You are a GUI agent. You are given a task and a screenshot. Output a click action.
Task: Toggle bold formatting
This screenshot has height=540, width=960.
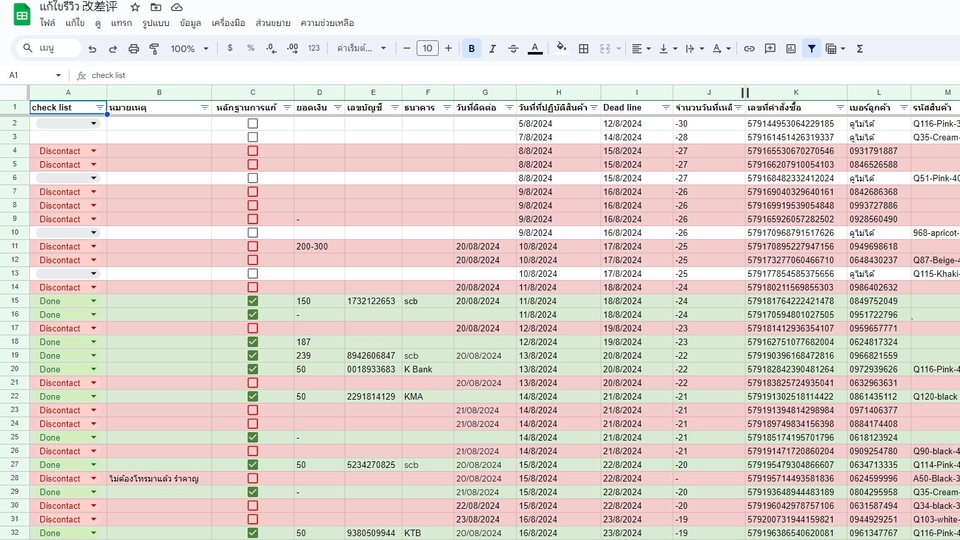(x=471, y=48)
